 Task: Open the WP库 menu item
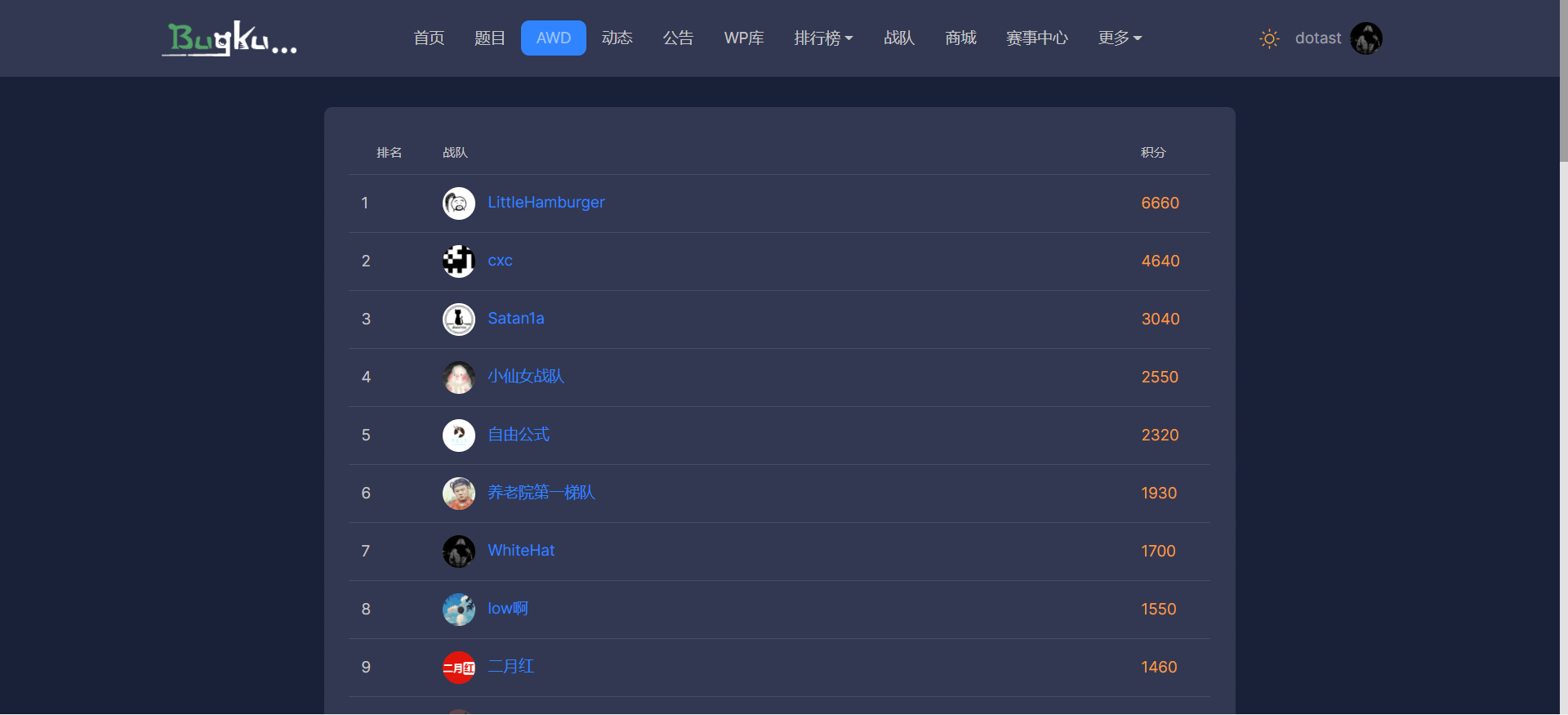click(744, 38)
